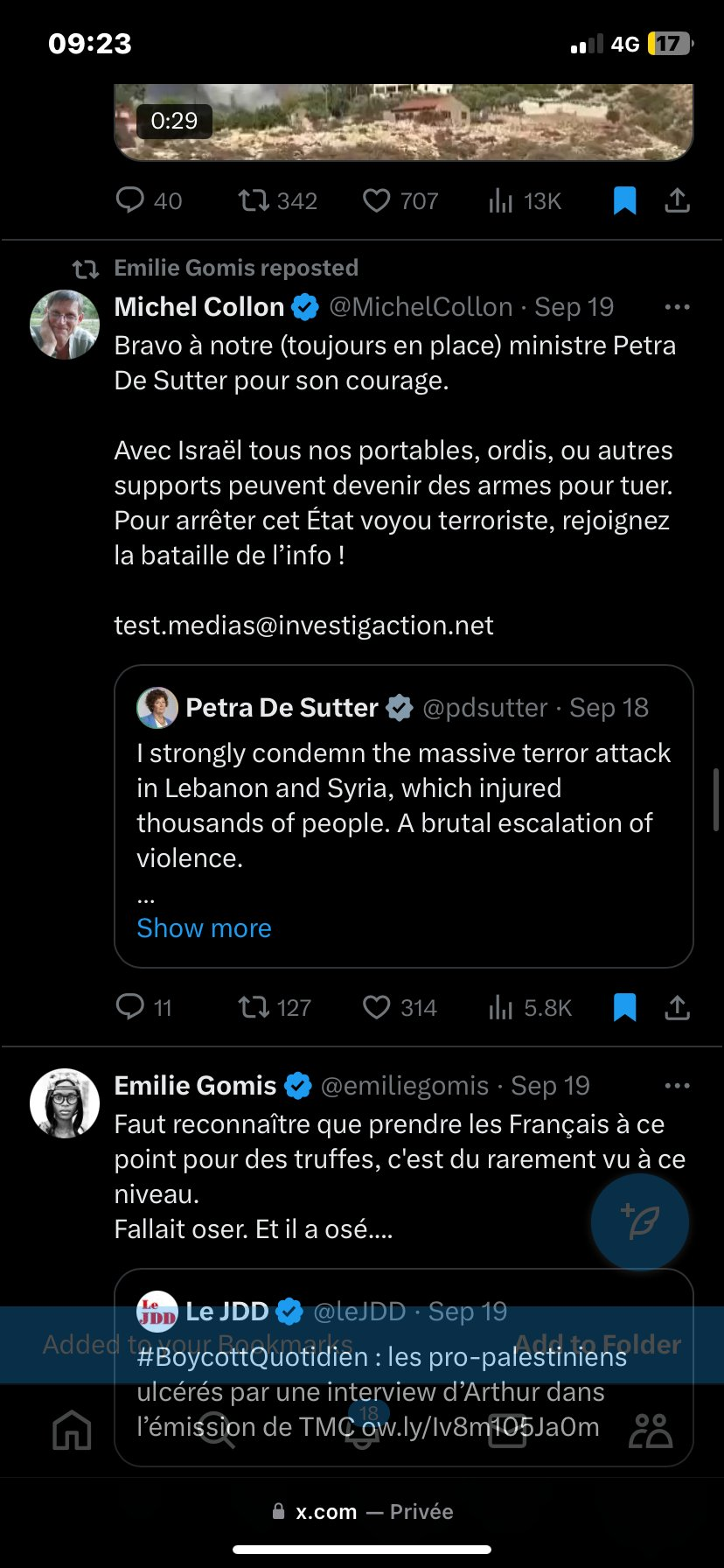
Task: Open more options for Michel Collon's post
Action: [678, 307]
